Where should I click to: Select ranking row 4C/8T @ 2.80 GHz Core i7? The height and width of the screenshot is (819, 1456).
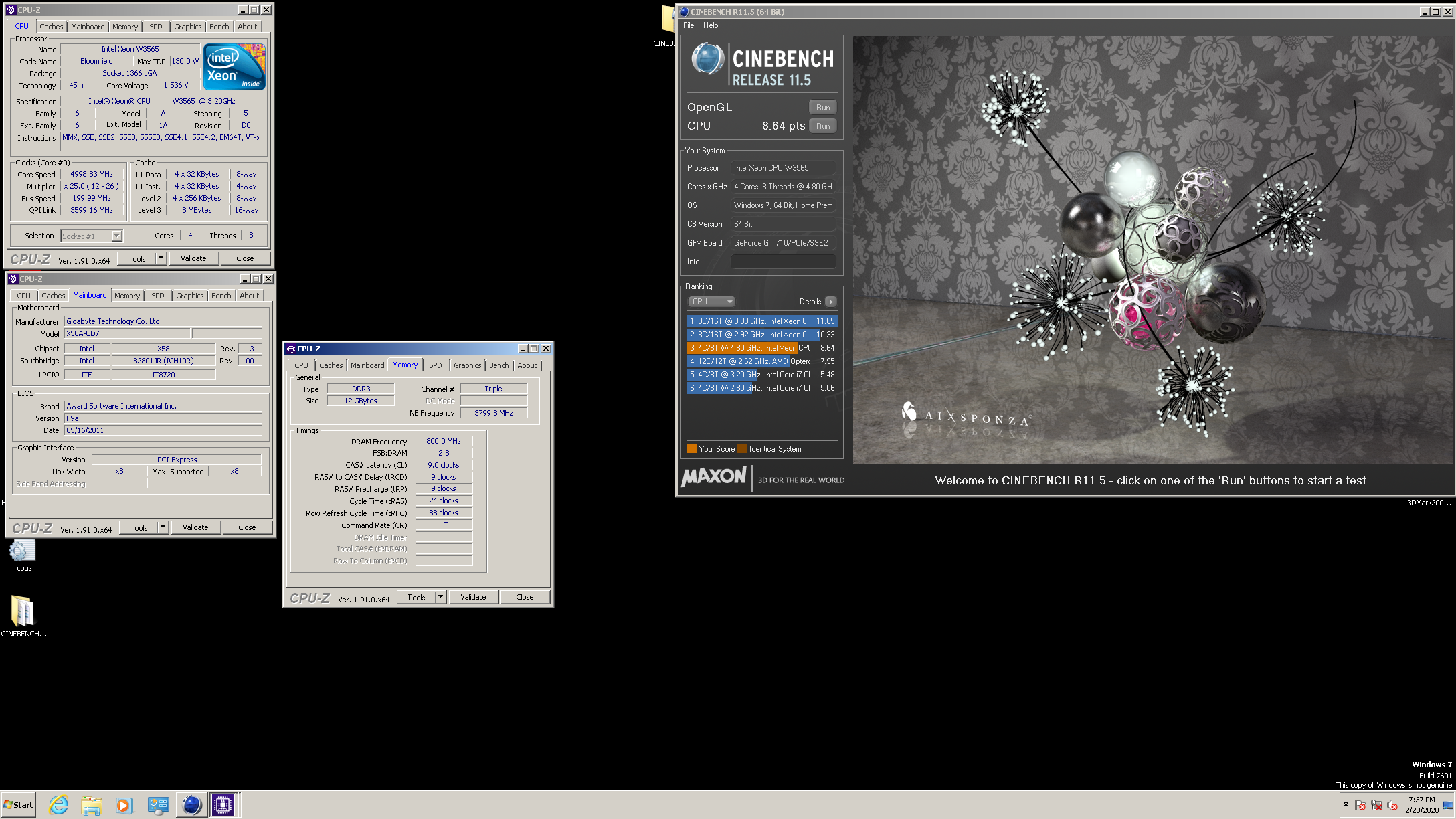tap(762, 388)
